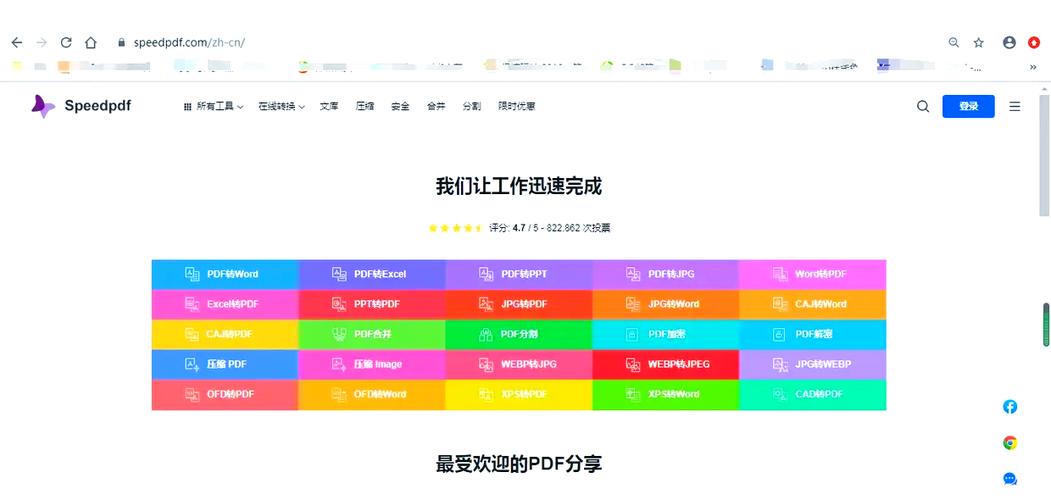Open the PDF分割 split tile

click(519, 334)
